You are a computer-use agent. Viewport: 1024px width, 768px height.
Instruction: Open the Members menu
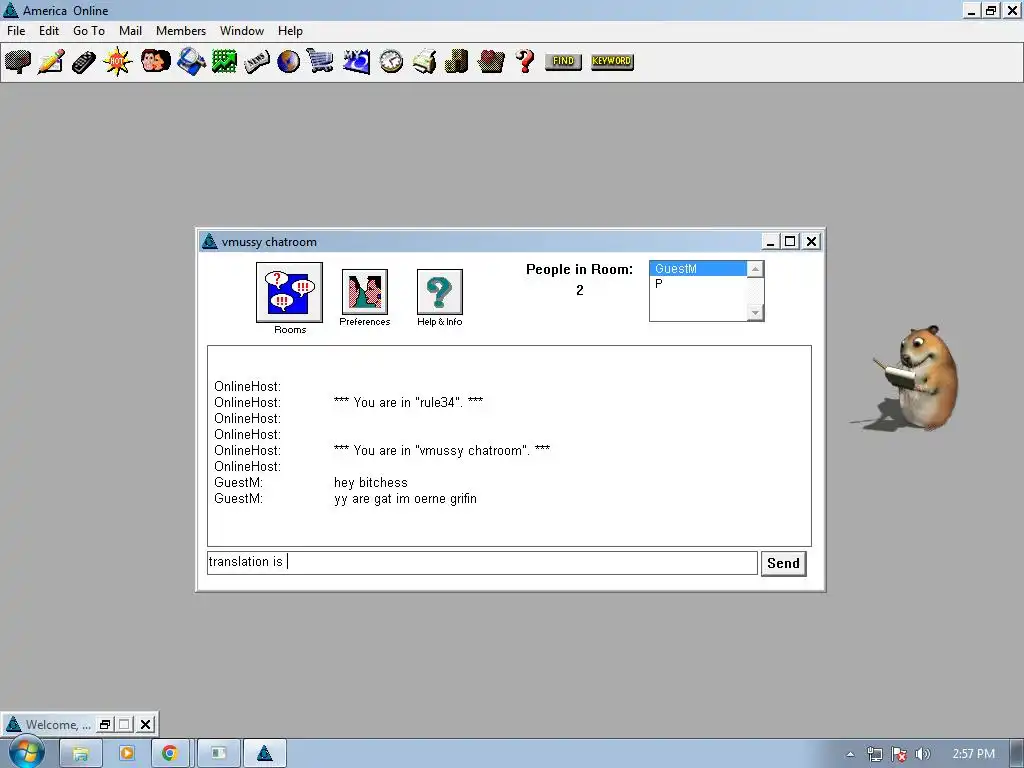[x=181, y=31]
